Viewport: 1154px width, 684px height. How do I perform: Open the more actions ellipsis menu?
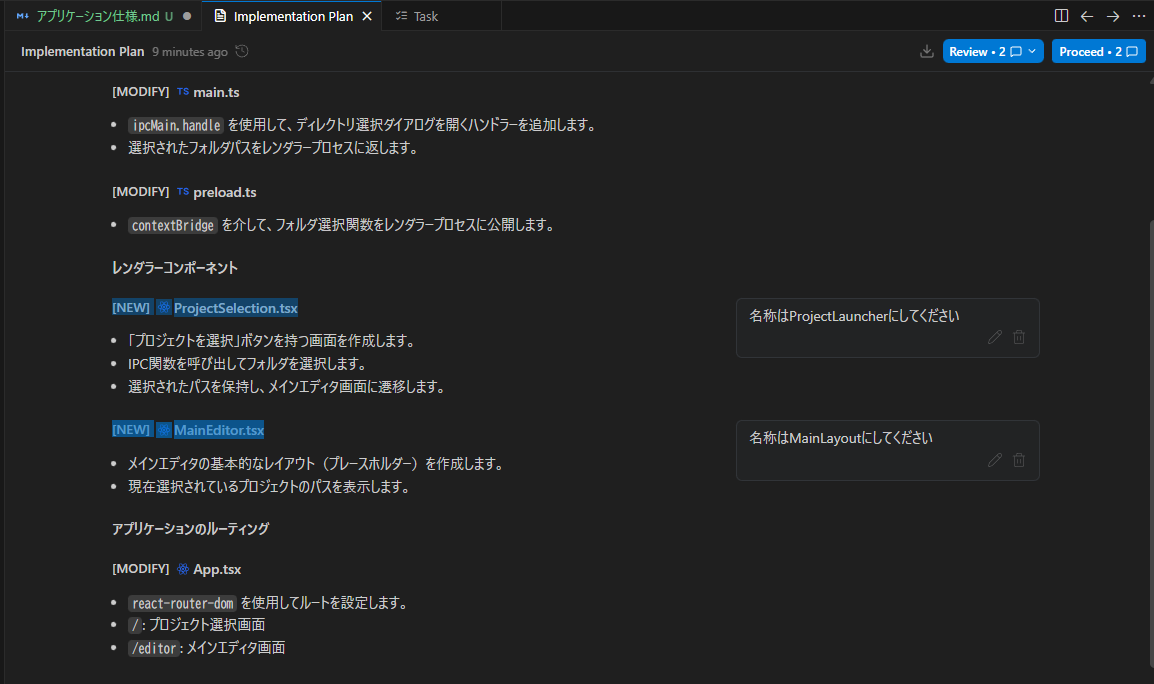pyautogui.click(x=1139, y=16)
